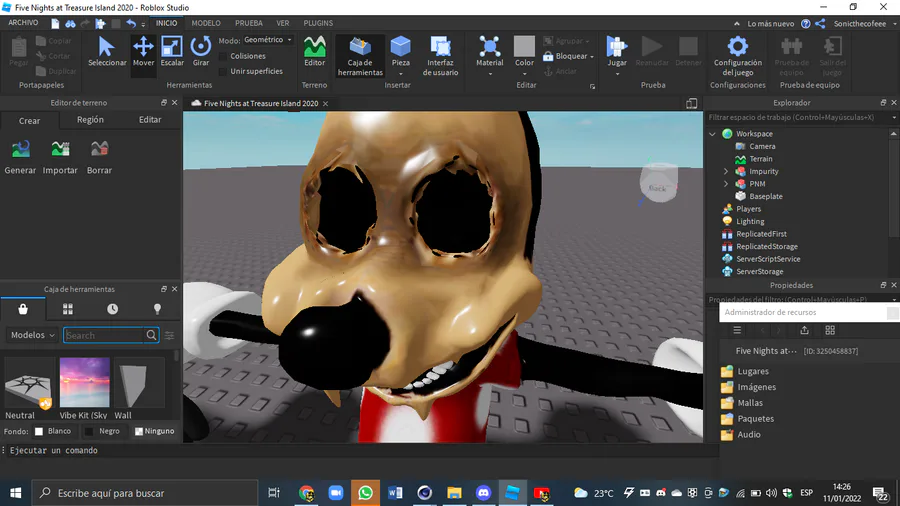The width and height of the screenshot is (900, 506).
Task: Choose the Escalar tool
Action: click(172, 51)
